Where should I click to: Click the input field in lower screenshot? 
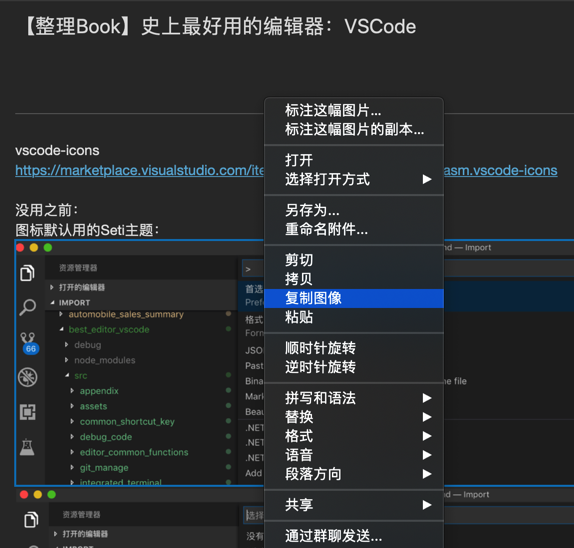[x=254, y=515]
